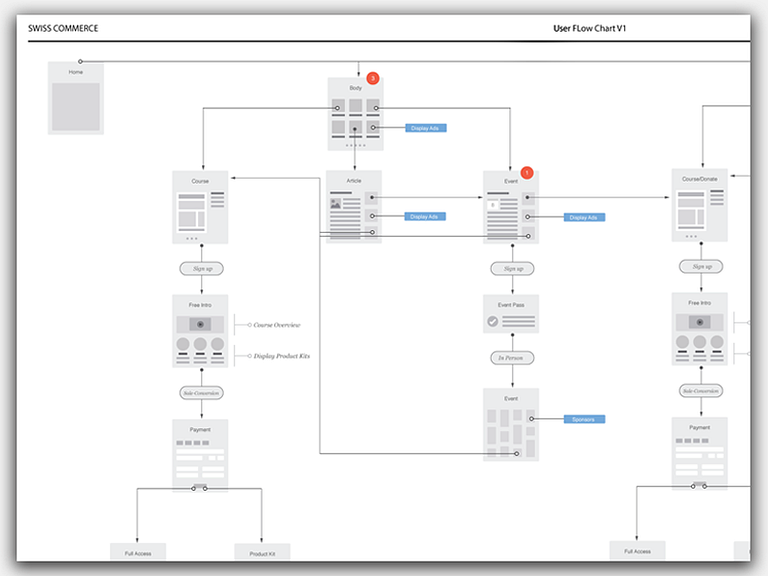Click the Sale Conversion pill in the Course/Donate column
Image resolution: width=768 pixels, height=576 pixels.
tap(701, 391)
